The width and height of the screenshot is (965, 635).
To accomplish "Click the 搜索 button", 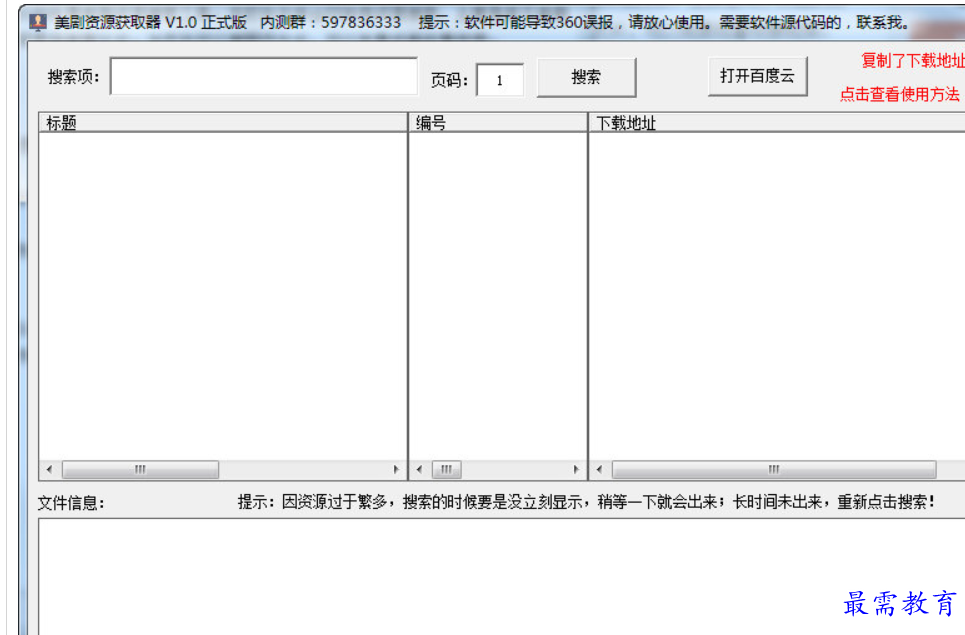I will (587, 78).
